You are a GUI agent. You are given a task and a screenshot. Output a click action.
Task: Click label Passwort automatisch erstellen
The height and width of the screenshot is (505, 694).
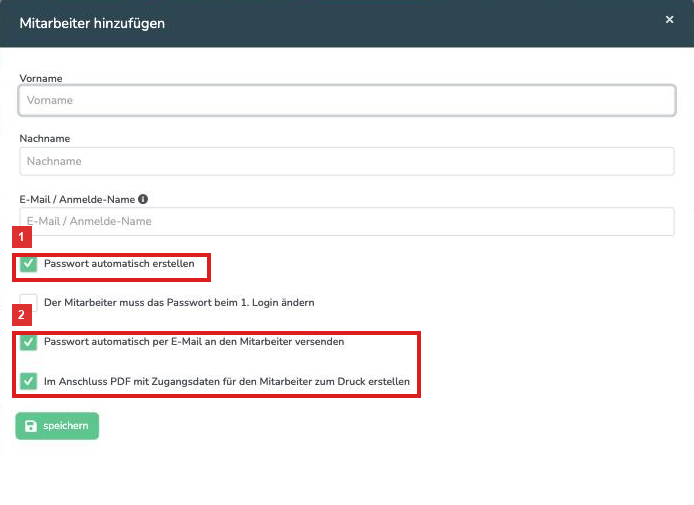(119, 264)
